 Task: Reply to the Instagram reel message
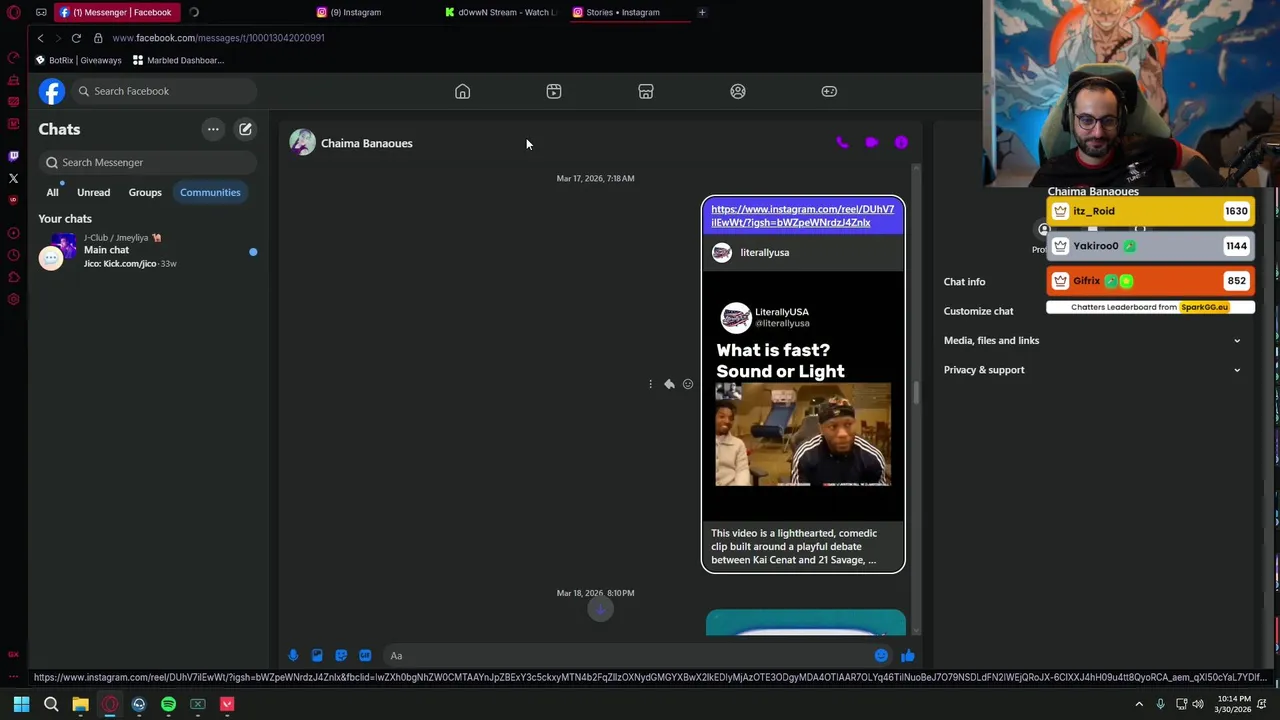[669, 384]
